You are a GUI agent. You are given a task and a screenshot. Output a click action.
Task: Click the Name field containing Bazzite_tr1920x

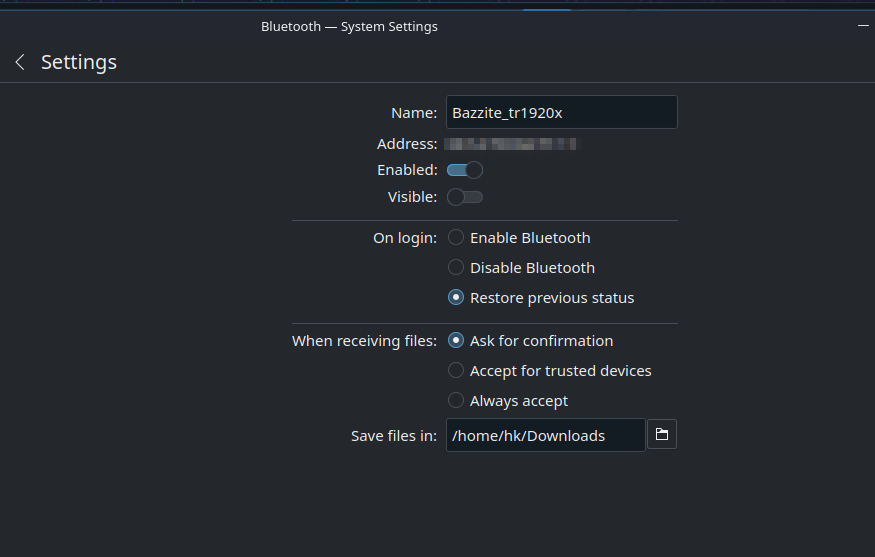coord(561,113)
